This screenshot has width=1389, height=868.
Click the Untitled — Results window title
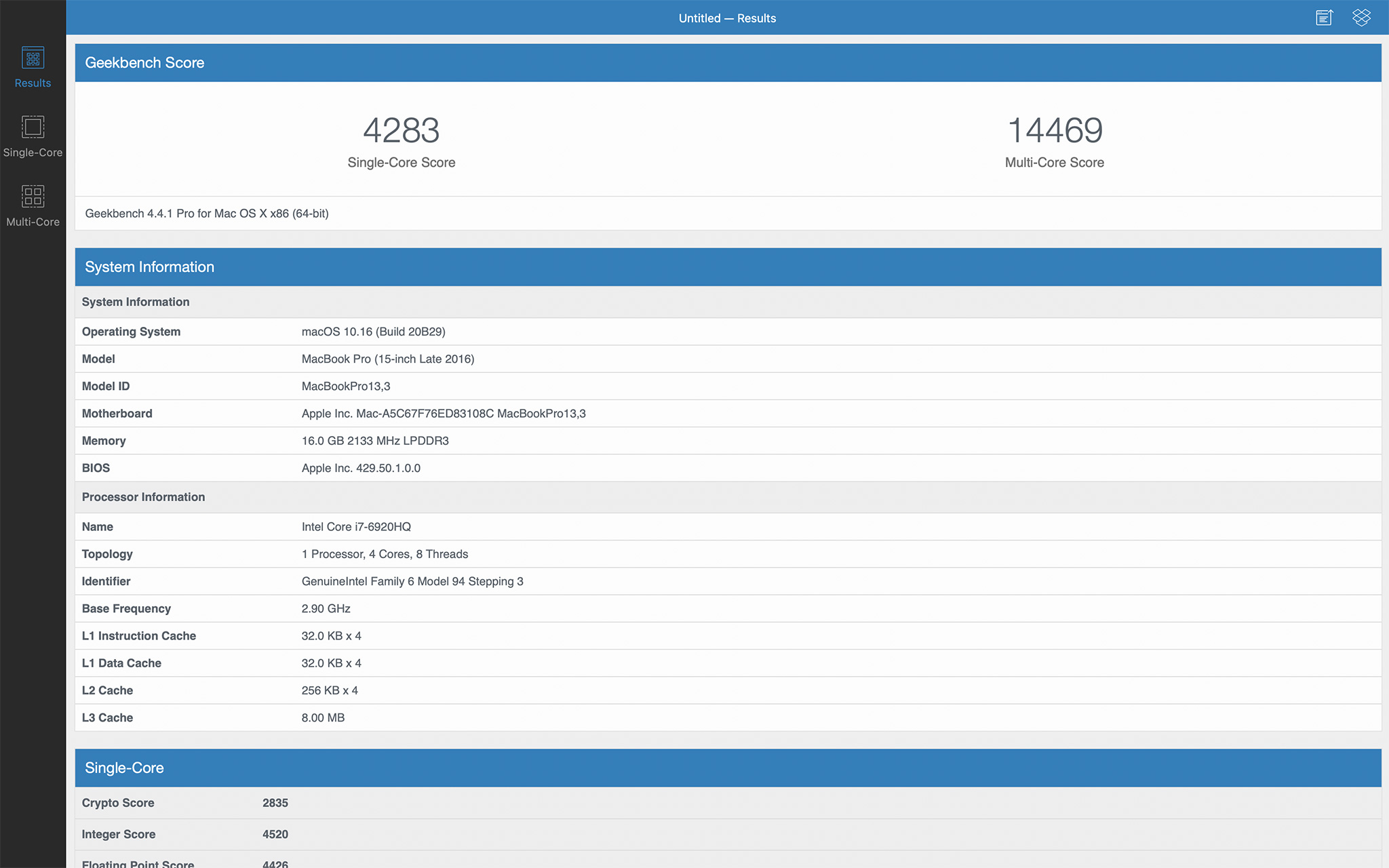point(727,18)
